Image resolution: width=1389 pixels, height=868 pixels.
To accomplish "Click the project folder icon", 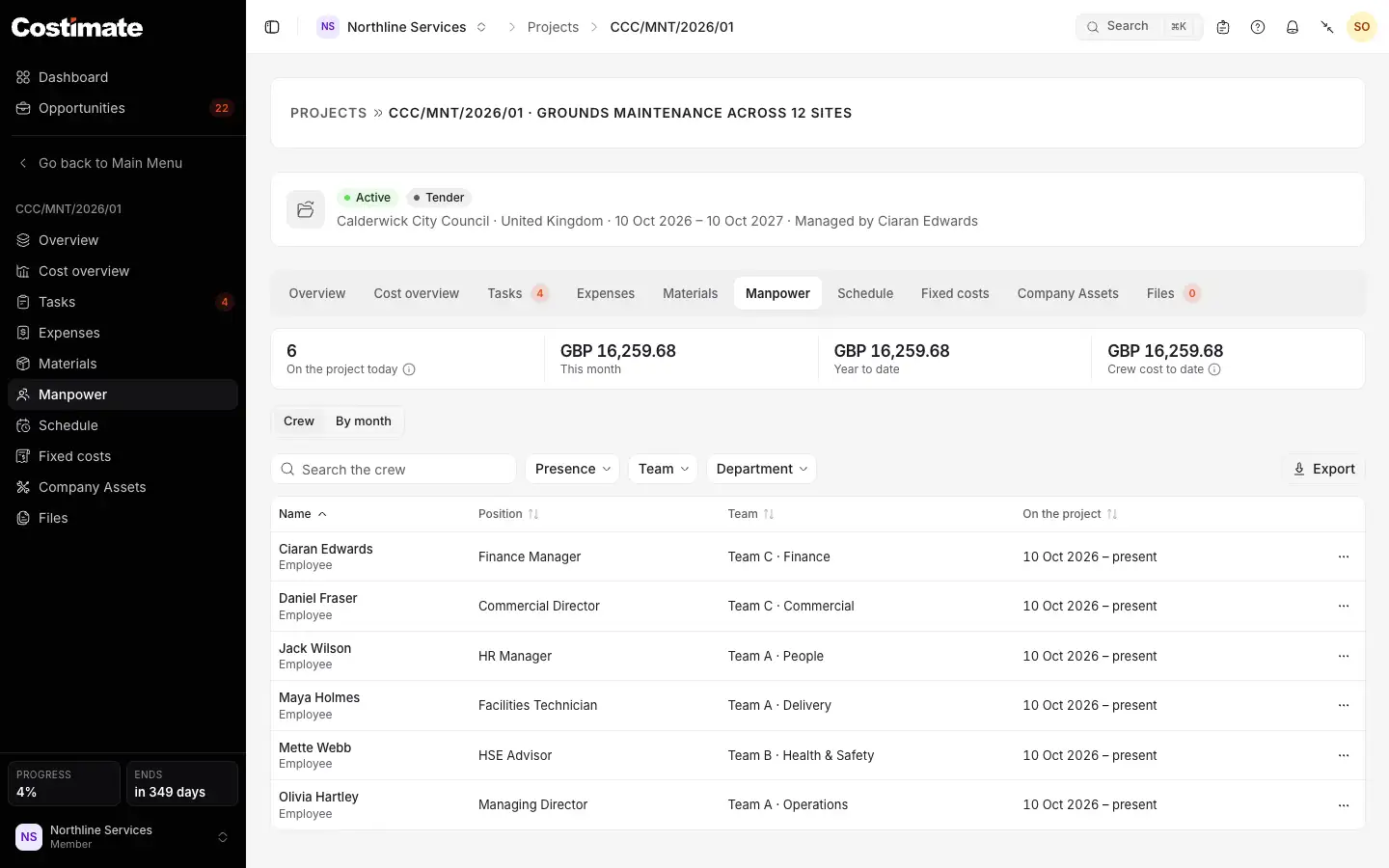I will [306, 209].
